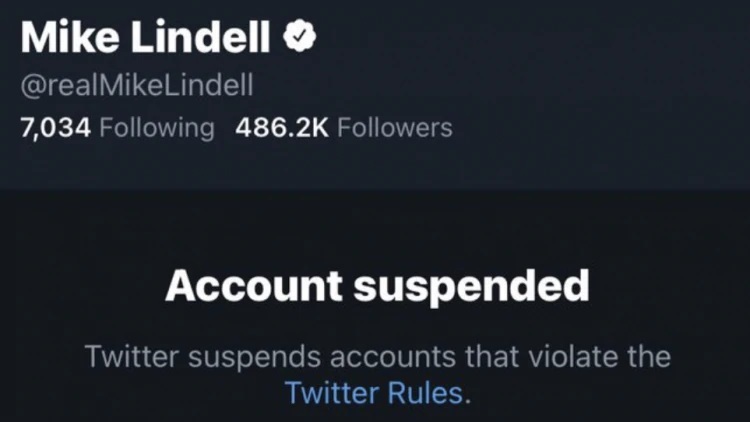Viewport: 750px width, 422px height.
Task: Select the Mike Lindell display name
Action: click(x=145, y=37)
